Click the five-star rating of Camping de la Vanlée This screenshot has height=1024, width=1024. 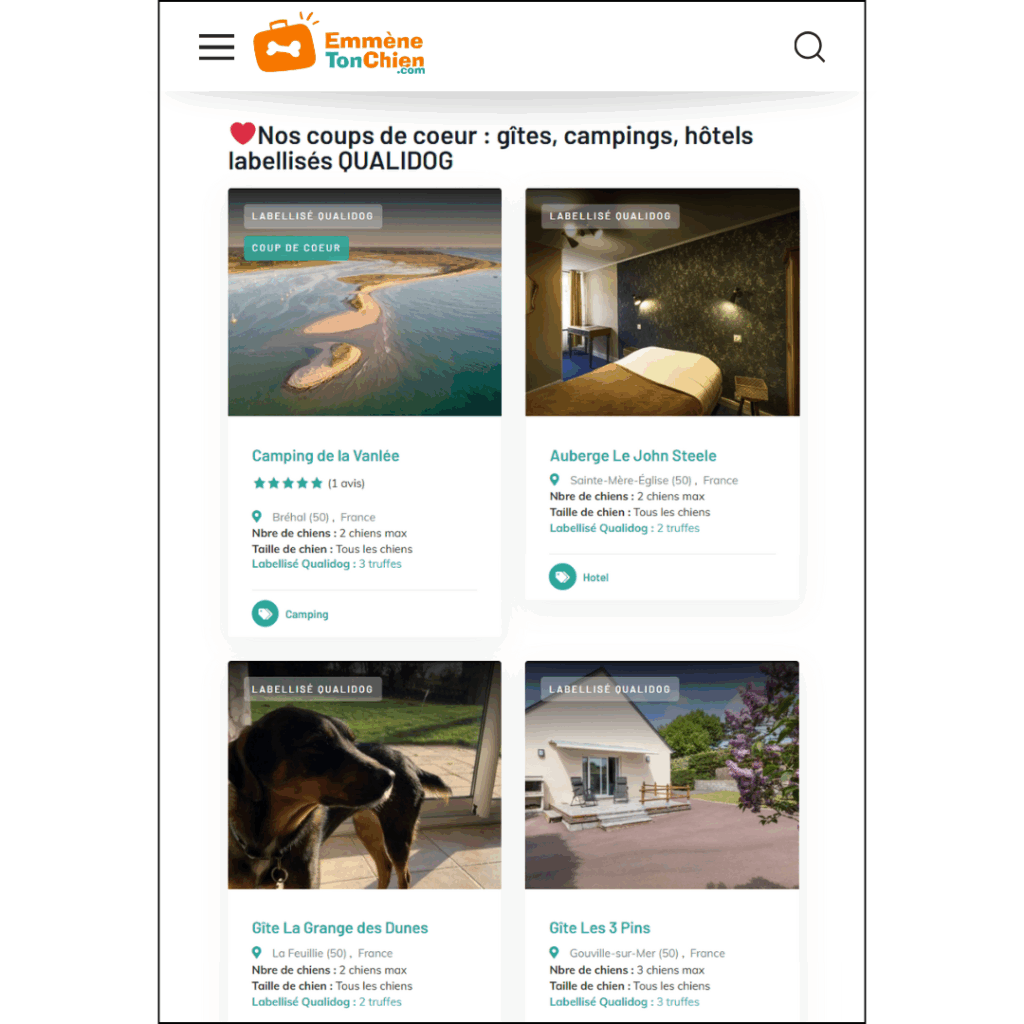pos(288,483)
